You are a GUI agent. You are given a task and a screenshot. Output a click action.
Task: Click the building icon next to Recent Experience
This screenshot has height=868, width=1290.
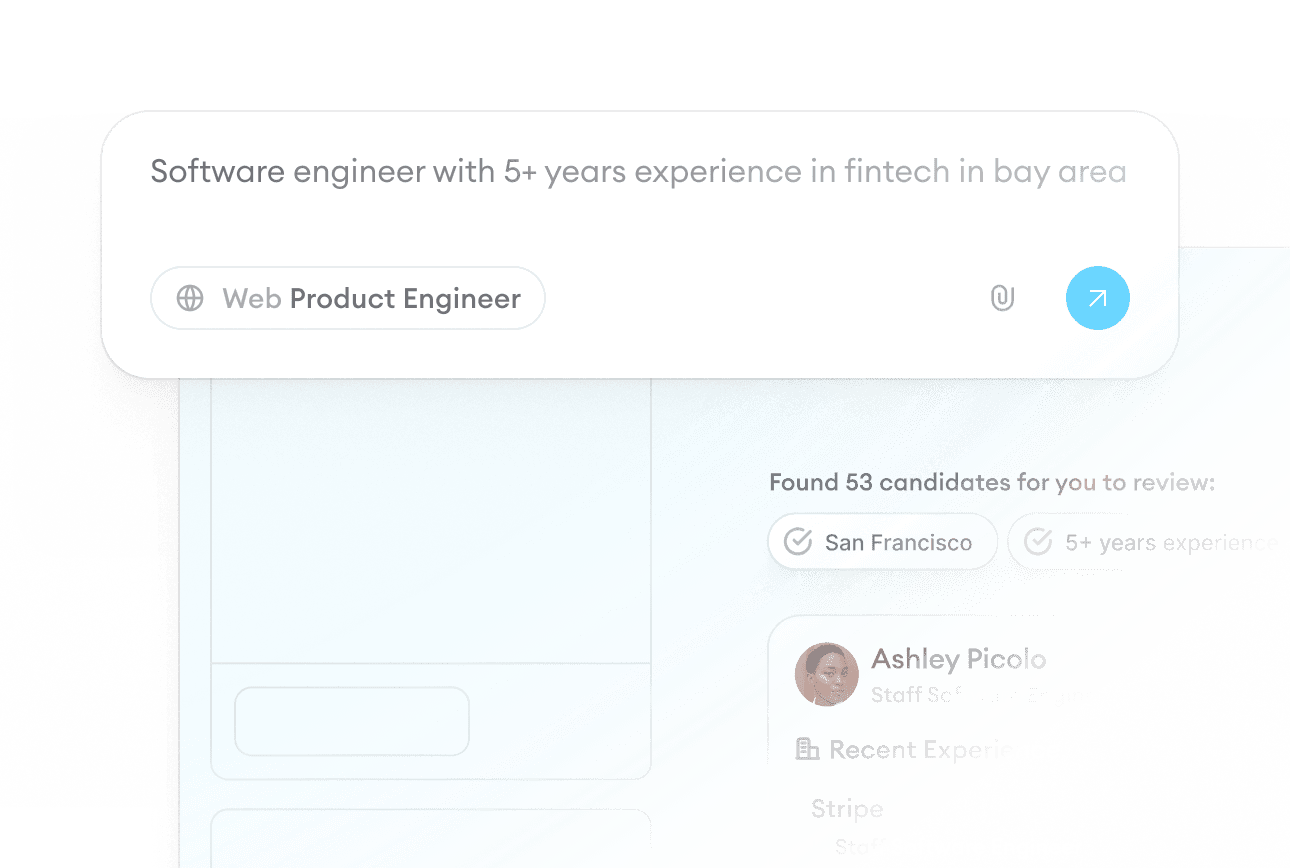click(x=806, y=749)
